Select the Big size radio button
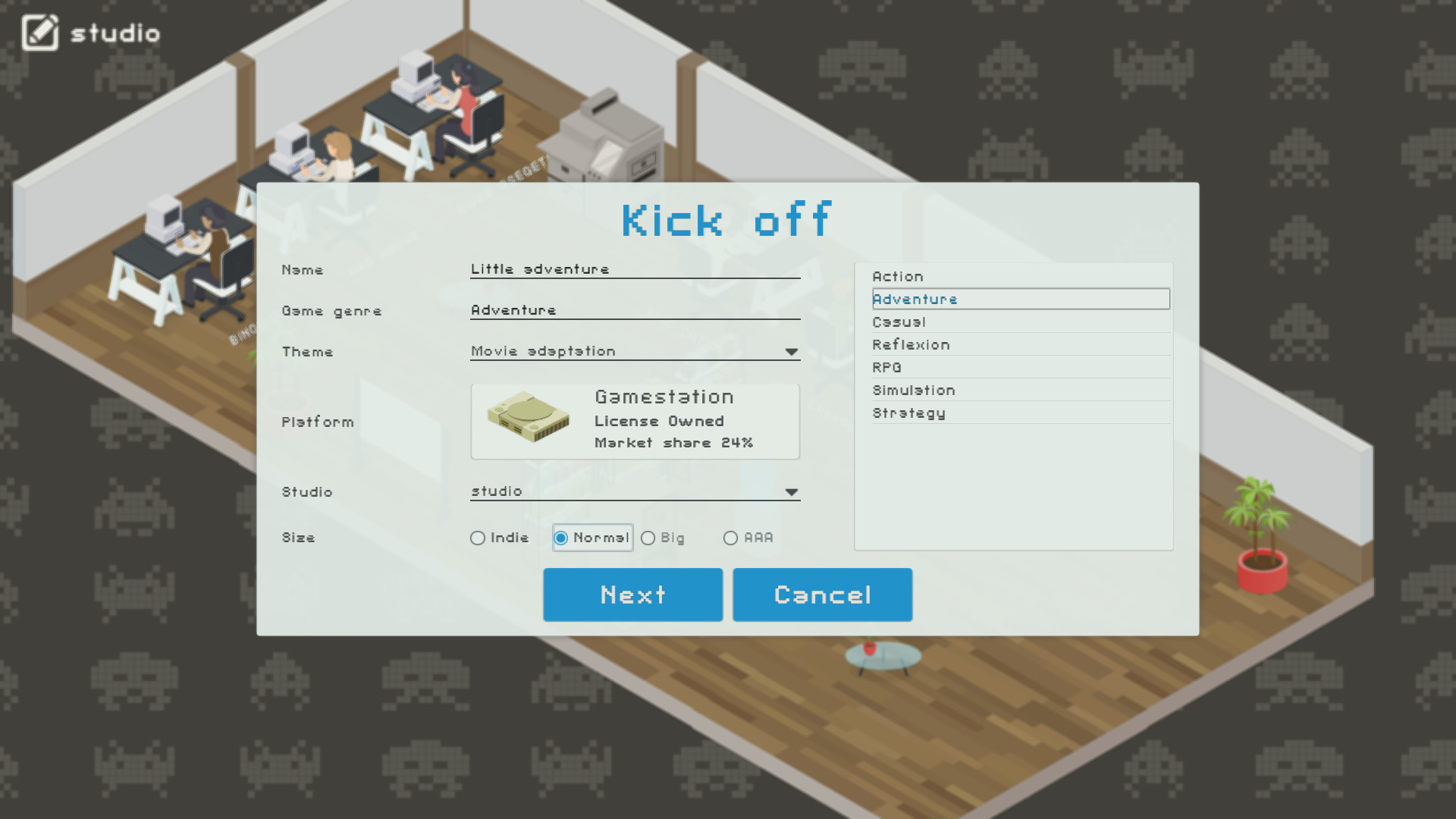1456x819 pixels. pyautogui.click(x=648, y=538)
